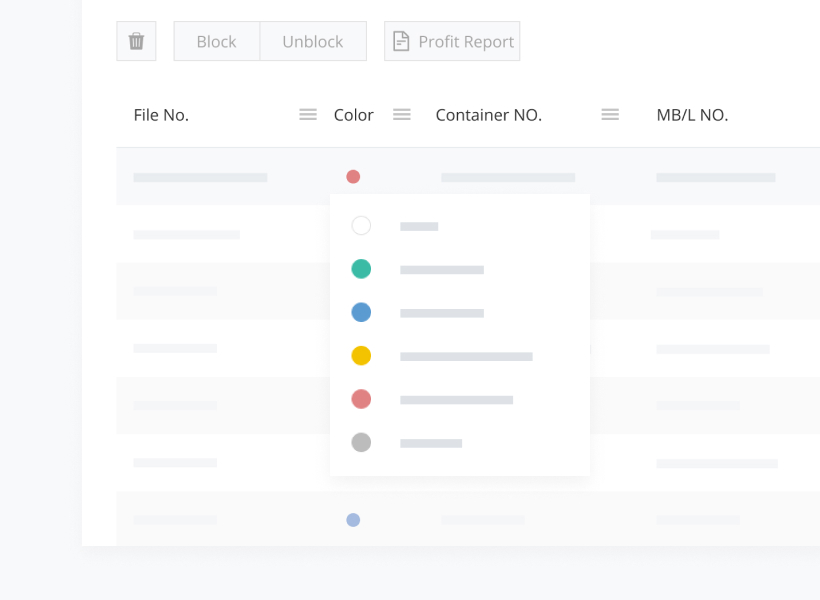This screenshot has height=600, width=820.
Task: Open the Color column menu icon
Action: point(402,115)
